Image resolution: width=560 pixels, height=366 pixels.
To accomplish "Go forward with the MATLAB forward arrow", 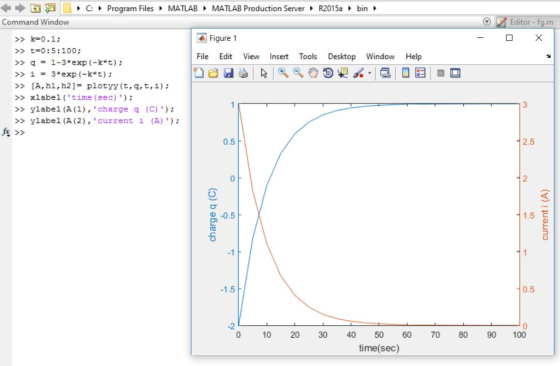I will click(20, 8).
